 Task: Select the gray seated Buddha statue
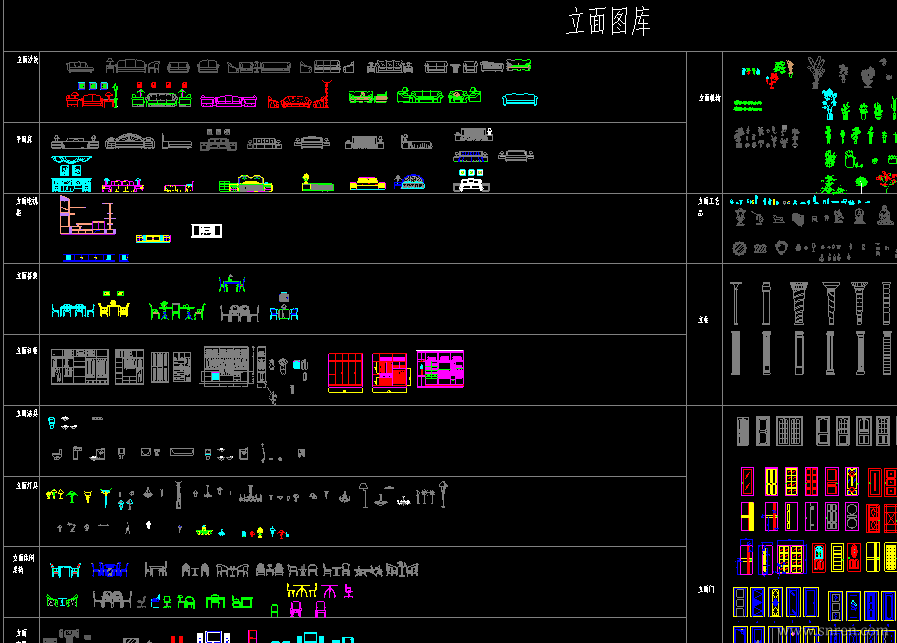click(x=885, y=215)
